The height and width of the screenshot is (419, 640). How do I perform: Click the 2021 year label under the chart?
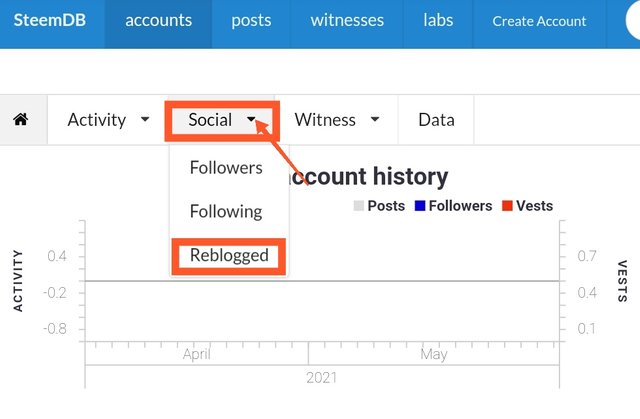pyautogui.click(x=319, y=377)
